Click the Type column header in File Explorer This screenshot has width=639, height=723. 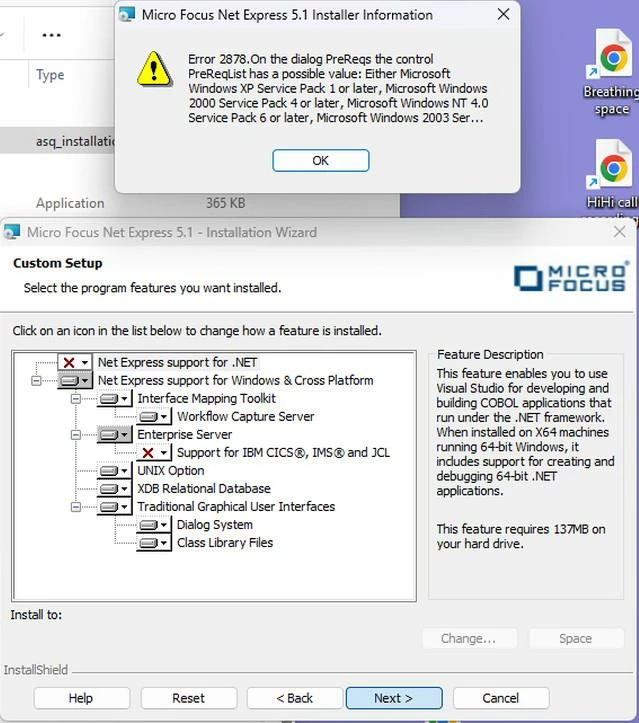pos(50,75)
